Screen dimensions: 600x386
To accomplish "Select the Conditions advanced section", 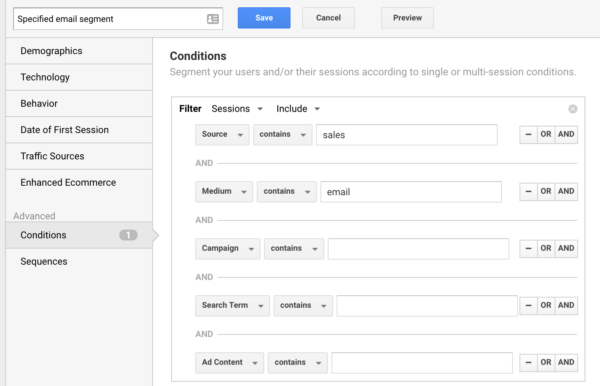I will click(x=79, y=235).
